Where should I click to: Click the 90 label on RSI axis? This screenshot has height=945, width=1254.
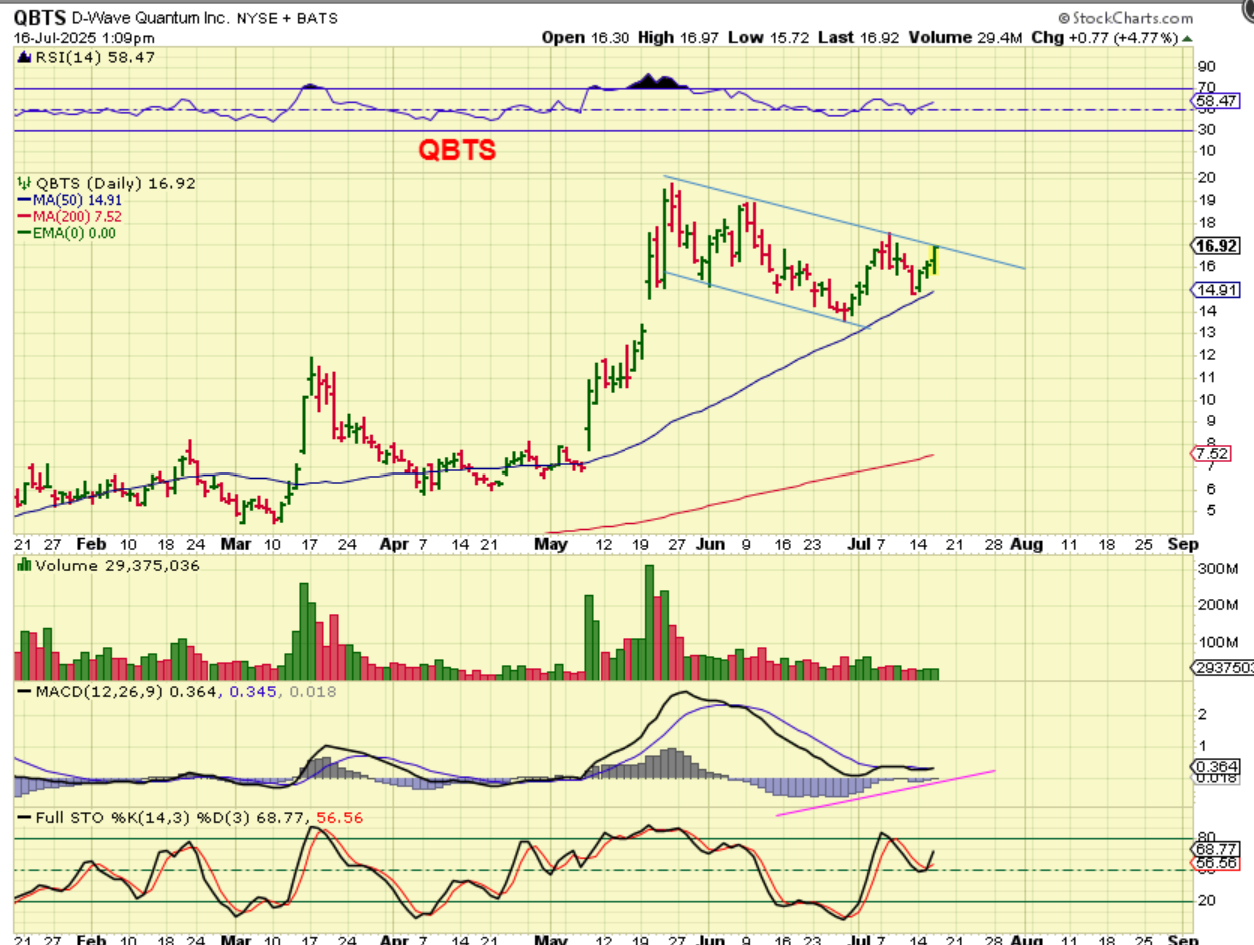[1206, 66]
